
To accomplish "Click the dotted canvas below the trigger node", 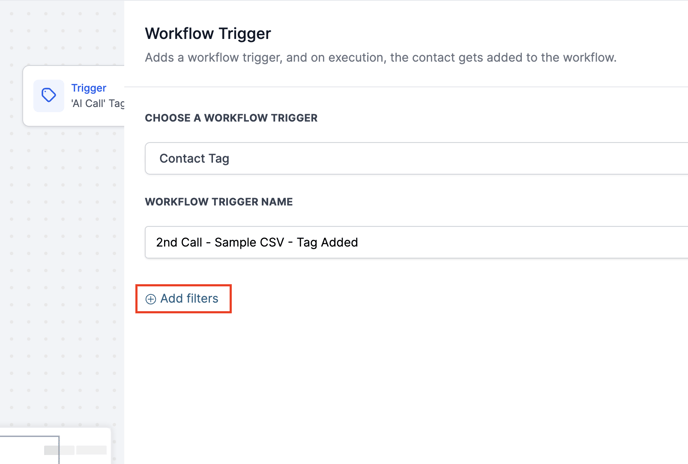I will [60, 250].
